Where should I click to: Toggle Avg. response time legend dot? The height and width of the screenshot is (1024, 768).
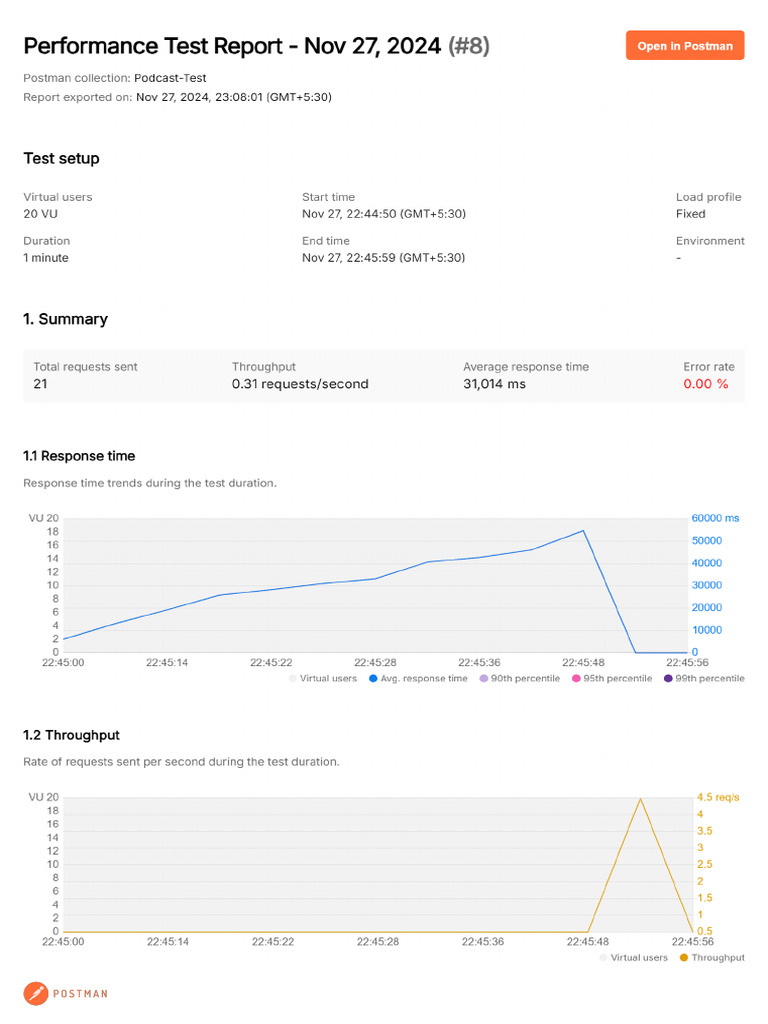[x=373, y=679]
